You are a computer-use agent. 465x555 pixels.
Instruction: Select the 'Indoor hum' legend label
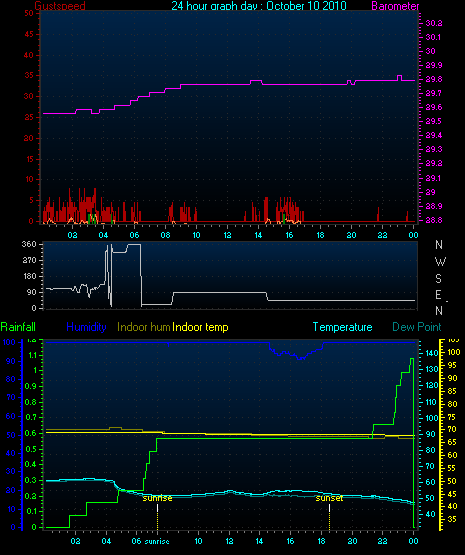pyautogui.click(x=144, y=327)
